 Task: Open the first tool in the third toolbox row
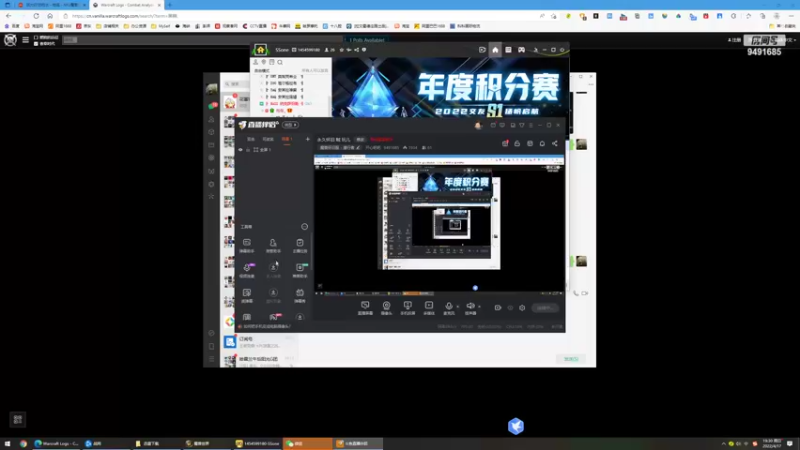coord(247,295)
